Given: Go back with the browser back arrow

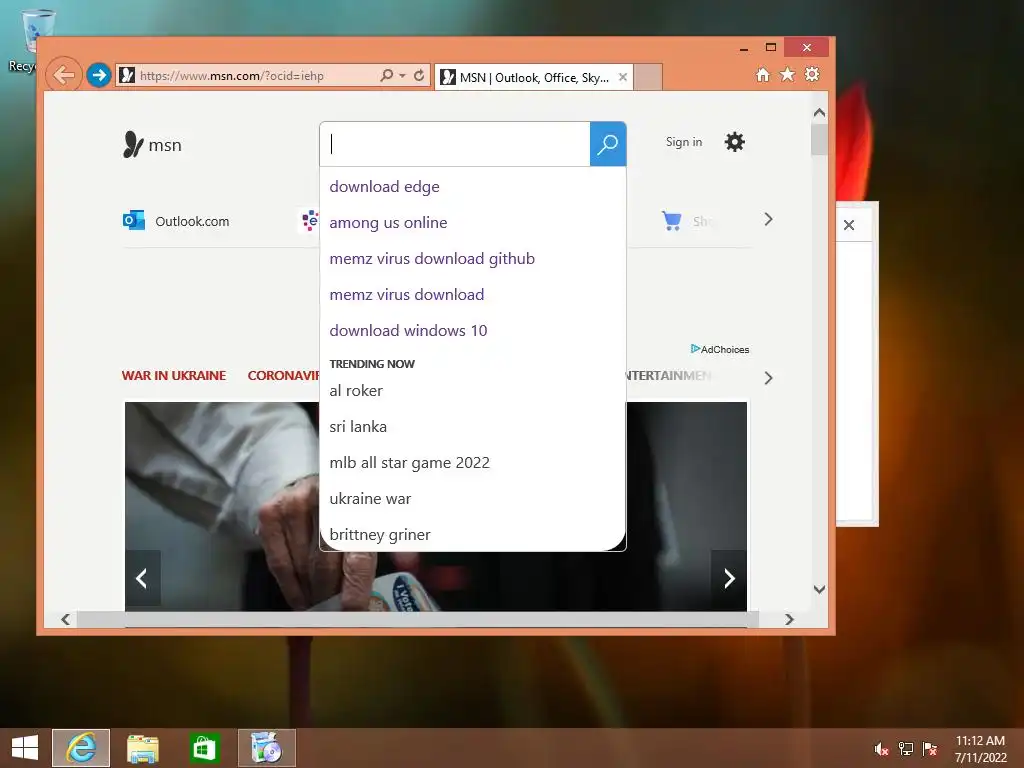Looking at the screenshot, I should (63, 75).
